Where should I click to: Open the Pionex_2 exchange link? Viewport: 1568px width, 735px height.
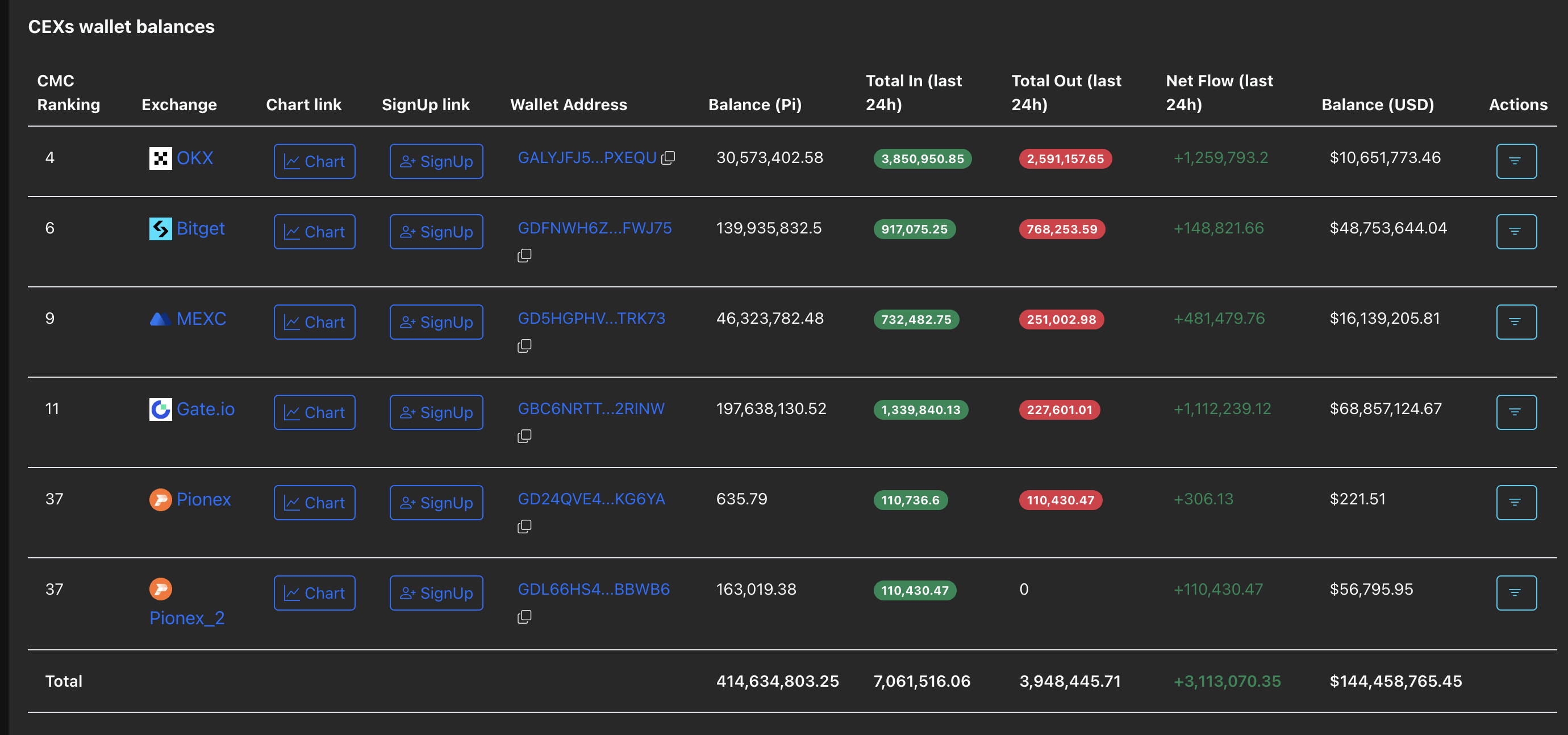click(187, 618)
